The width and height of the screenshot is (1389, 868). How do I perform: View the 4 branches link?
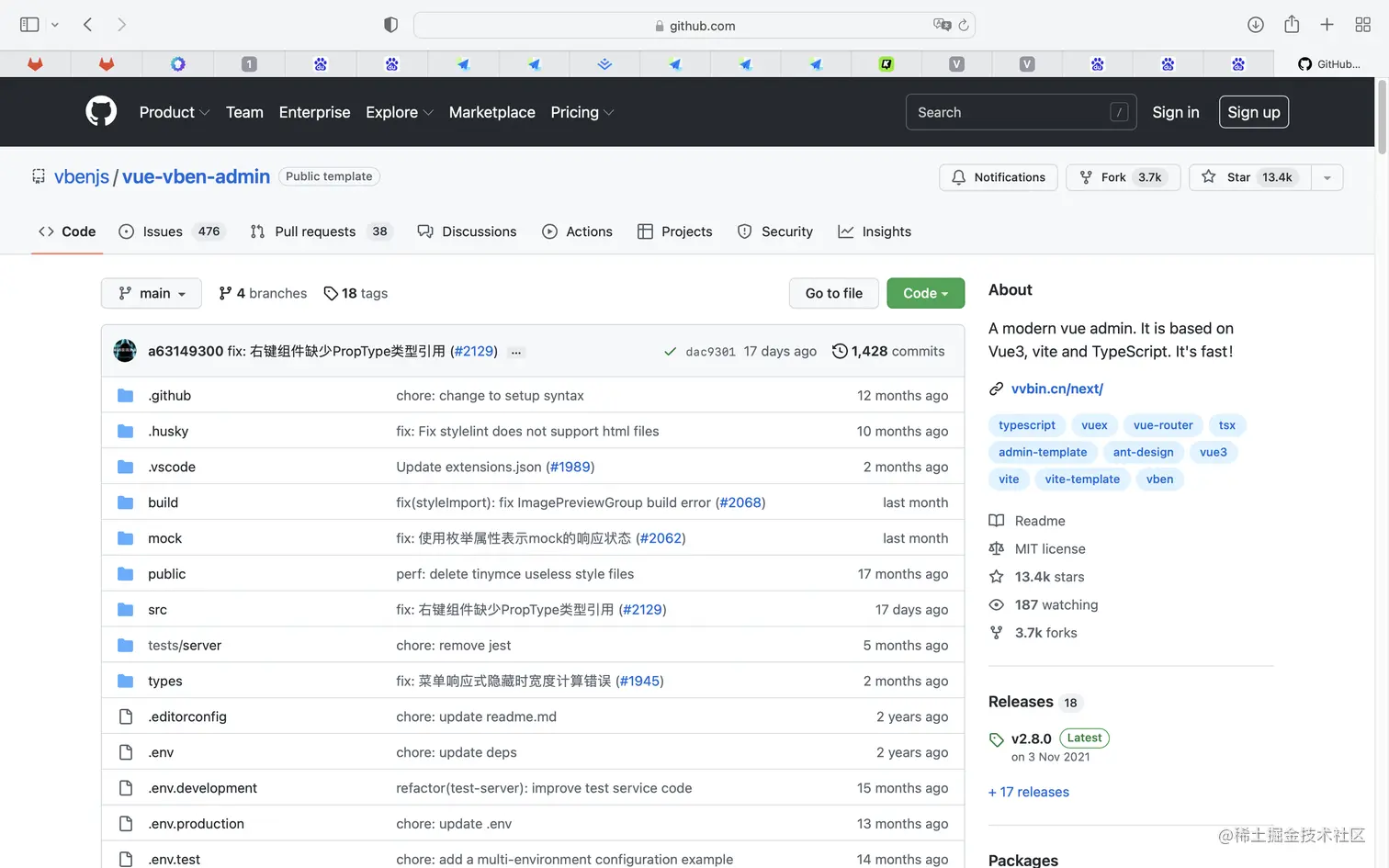pos(263,293)
